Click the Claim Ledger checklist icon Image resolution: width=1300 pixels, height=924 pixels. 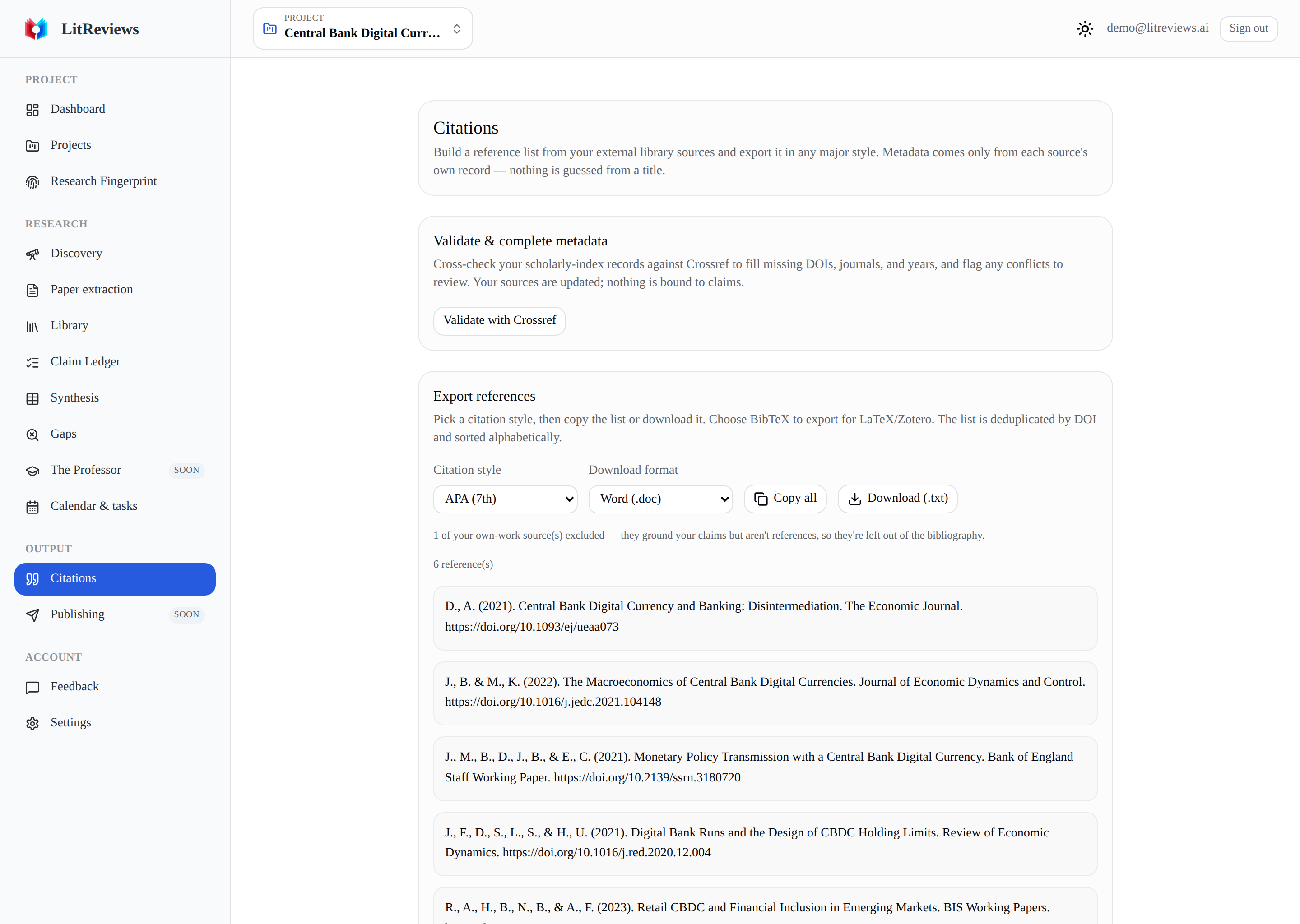[32, 362]
